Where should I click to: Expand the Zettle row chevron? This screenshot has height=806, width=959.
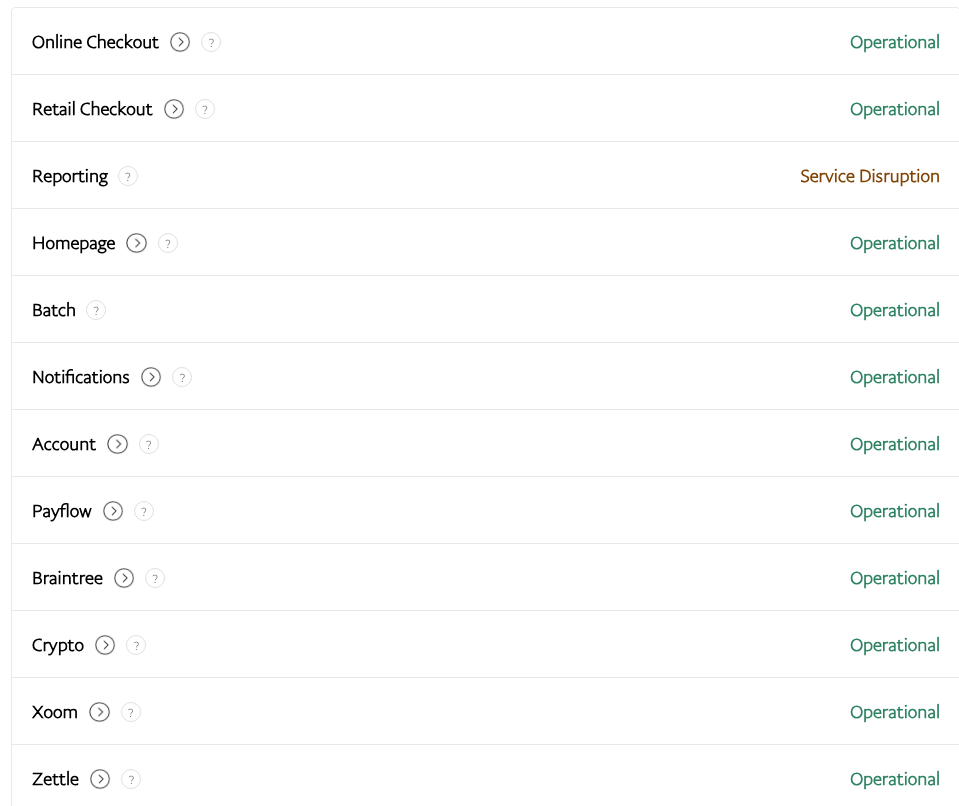[100, 779]
